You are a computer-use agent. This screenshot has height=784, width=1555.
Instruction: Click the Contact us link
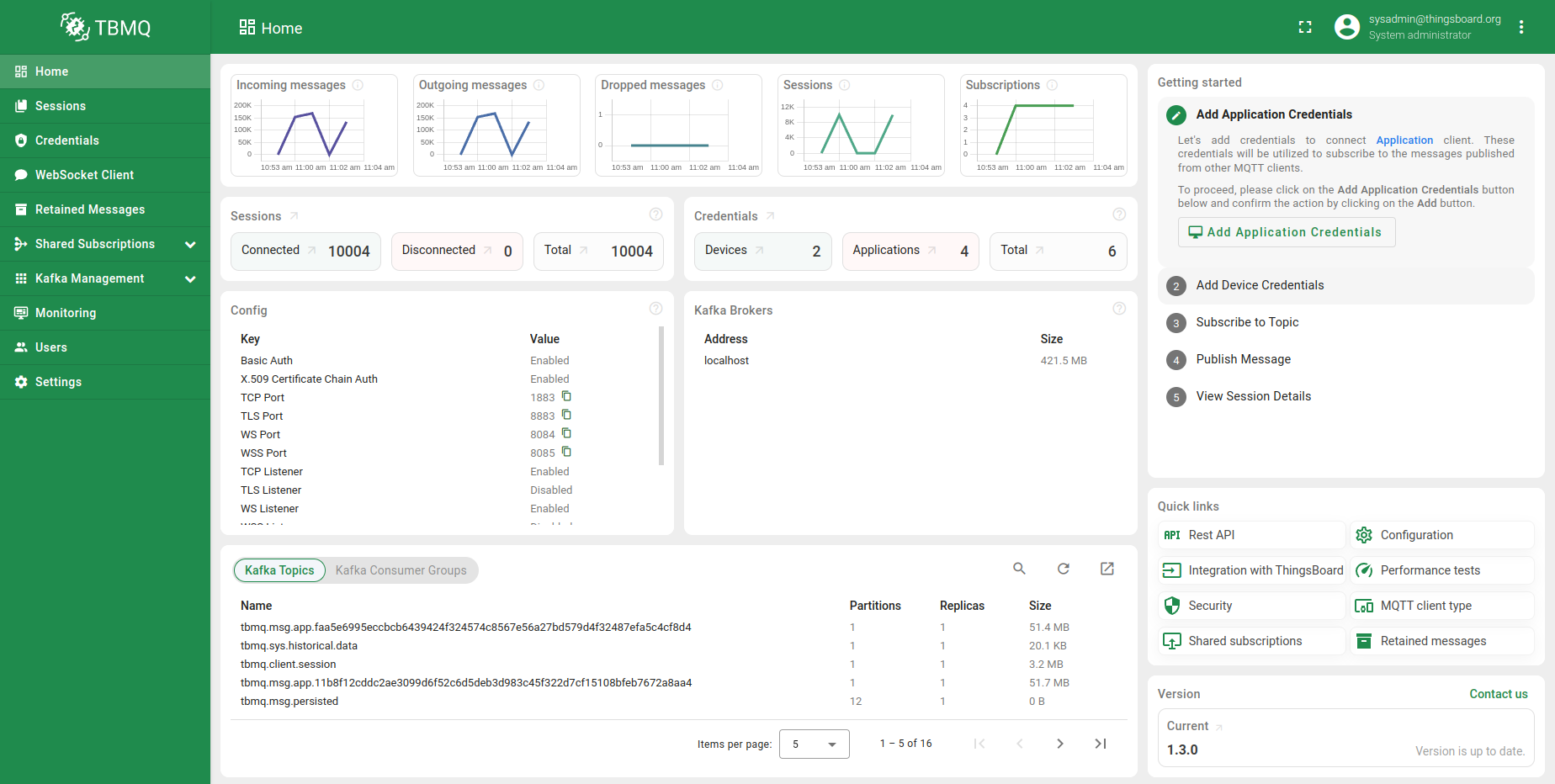click(1498, 693)
